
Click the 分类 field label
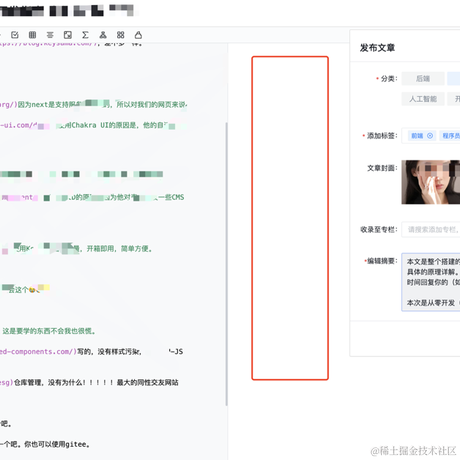tap(389, 79)
